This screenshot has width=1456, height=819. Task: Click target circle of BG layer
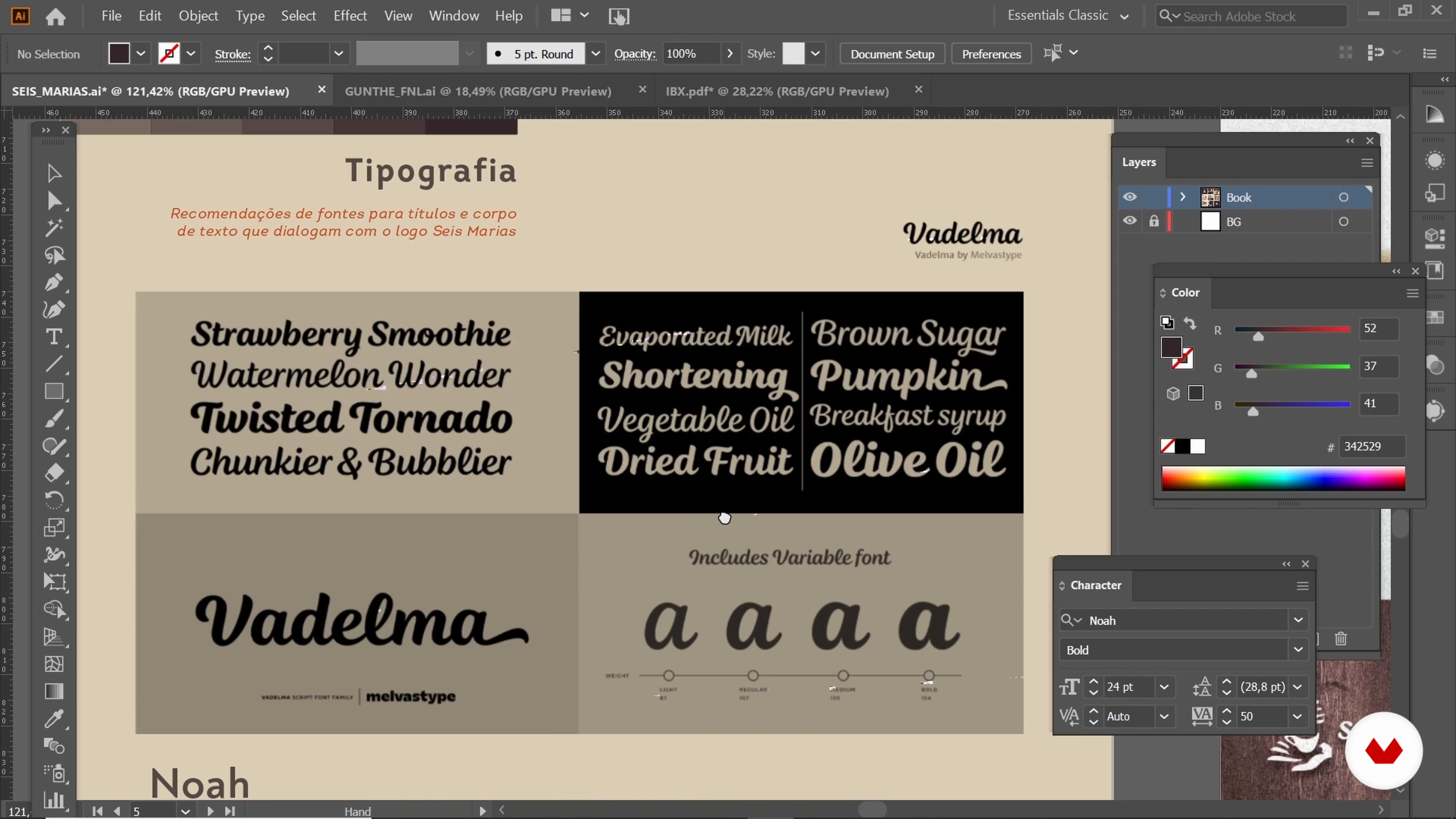tap(1343, 221)
